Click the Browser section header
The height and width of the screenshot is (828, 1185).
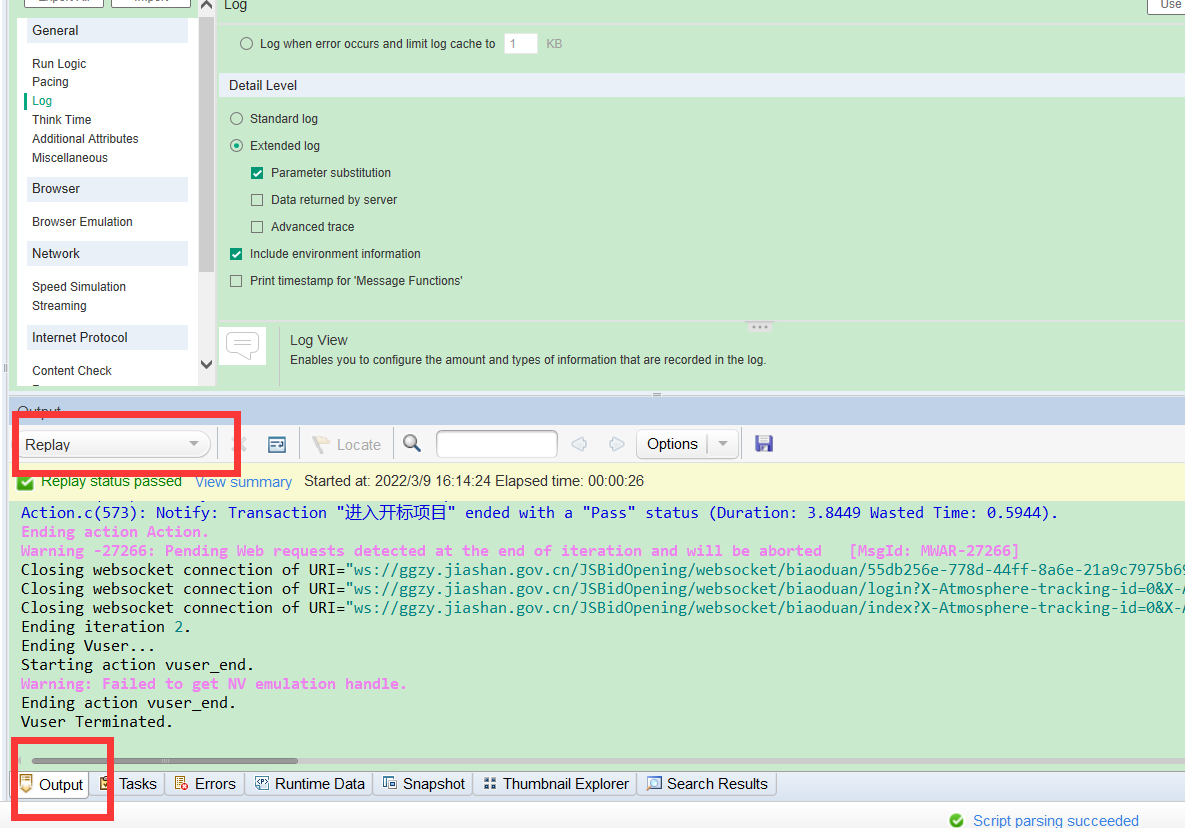107,189
